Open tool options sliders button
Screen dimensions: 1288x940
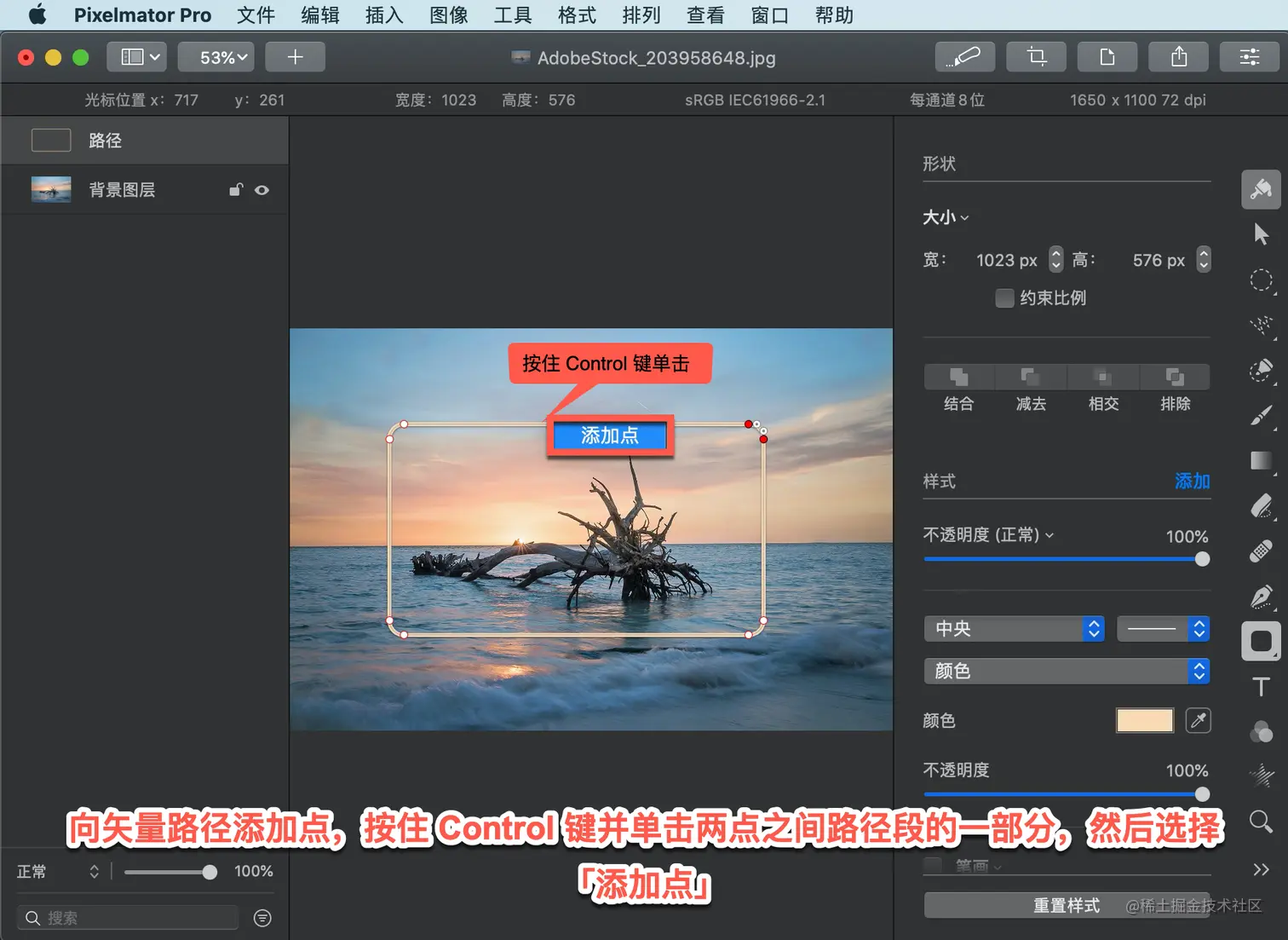pyautogui.click(x=1250, y=57)
